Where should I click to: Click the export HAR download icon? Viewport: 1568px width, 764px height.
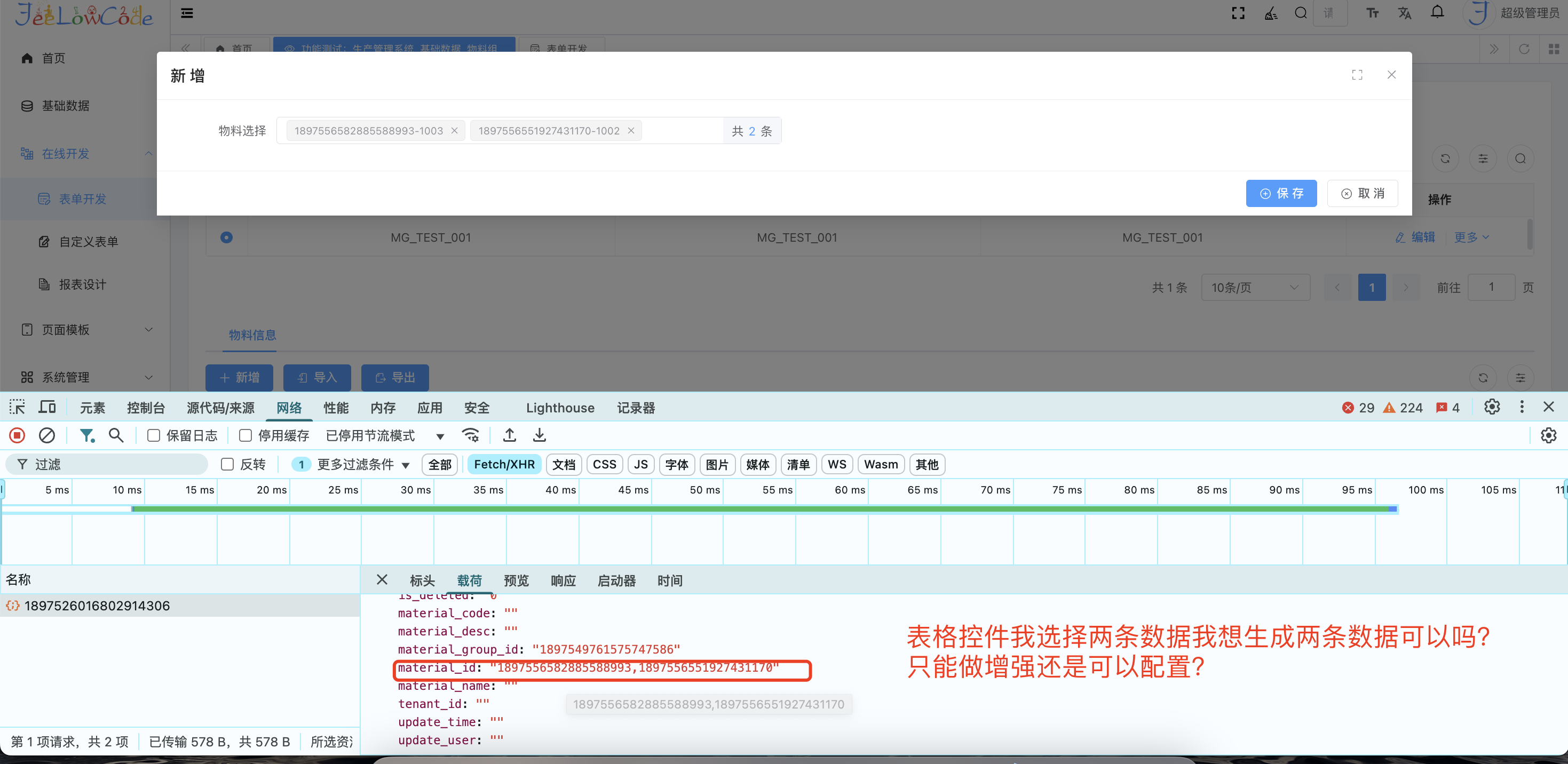540,435
